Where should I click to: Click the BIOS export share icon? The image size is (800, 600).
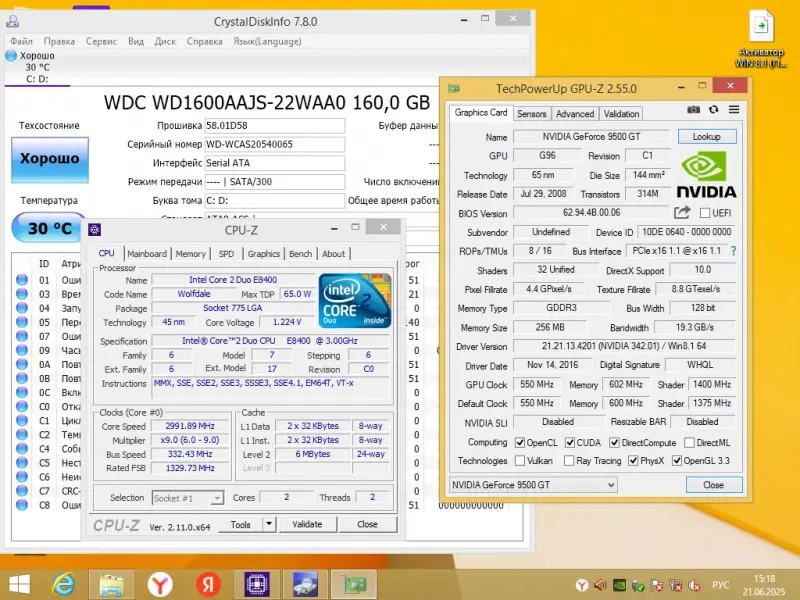[682, 212]
